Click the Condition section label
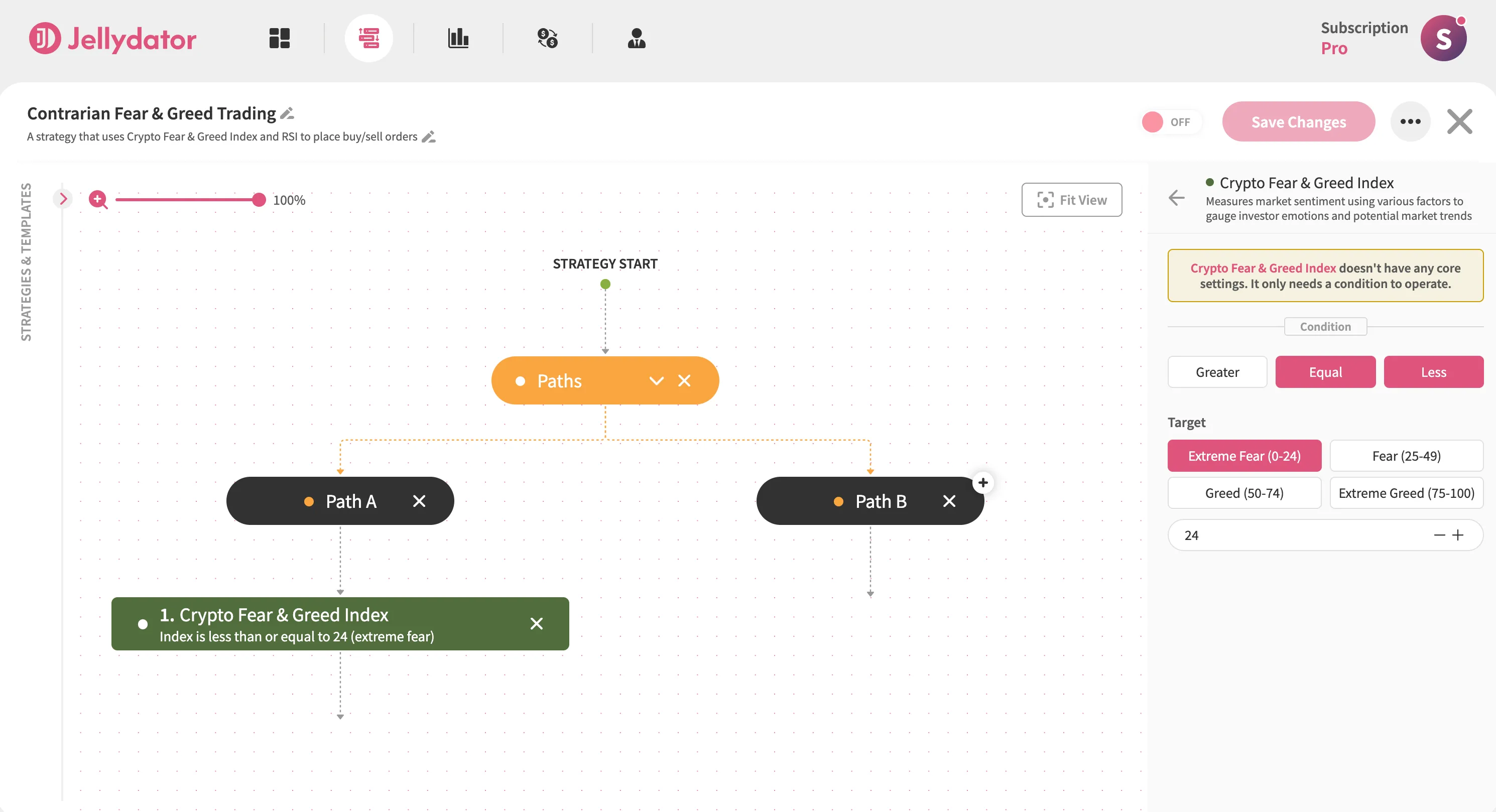Viewport: 1496px width, 812px height. pos(1325,327)
